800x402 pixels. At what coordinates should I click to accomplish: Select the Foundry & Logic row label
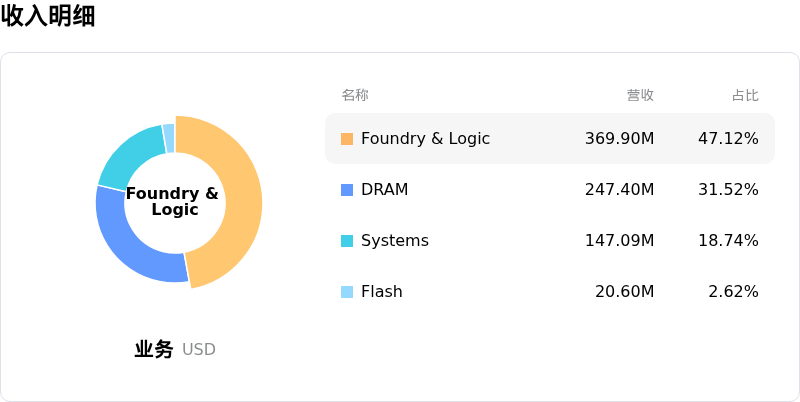pyautogui.click(x=425, y=139)
